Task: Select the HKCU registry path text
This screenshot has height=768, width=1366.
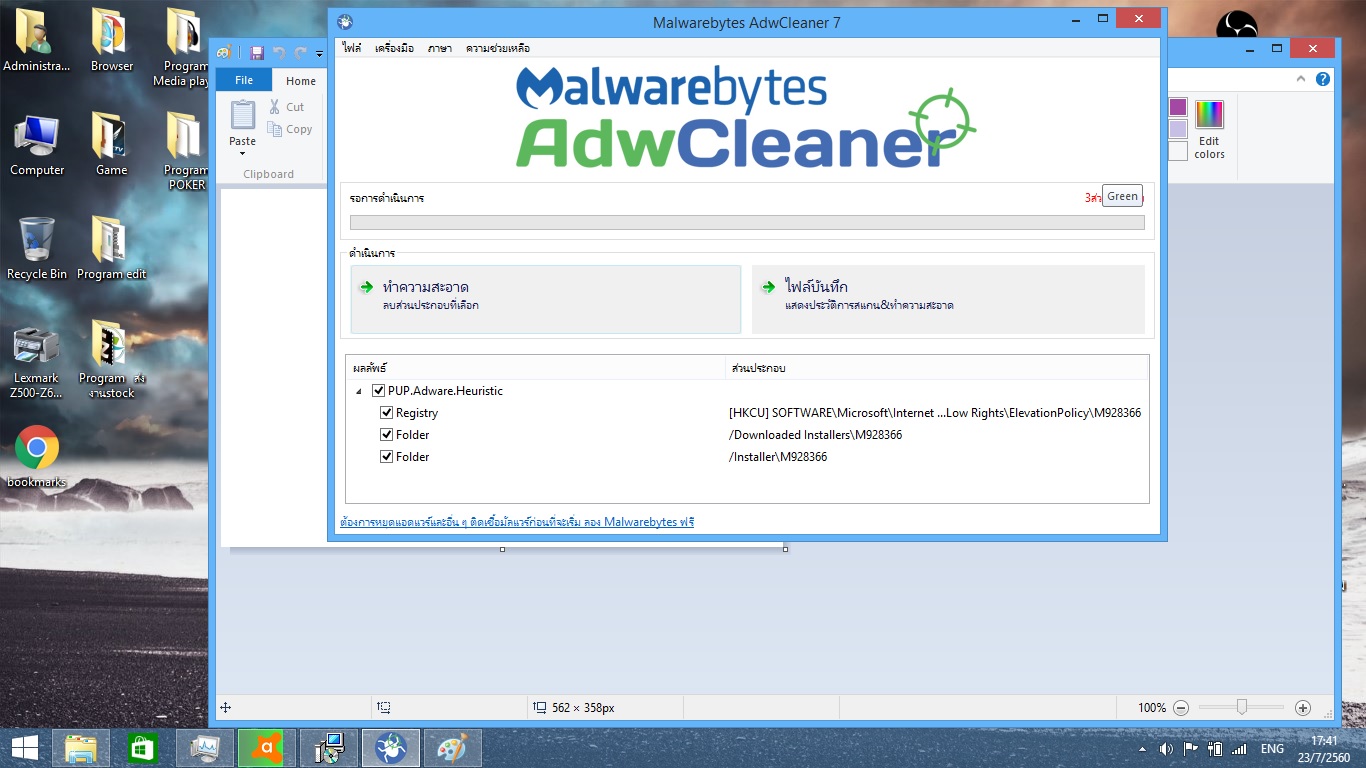Action: (x=935, y=413)
